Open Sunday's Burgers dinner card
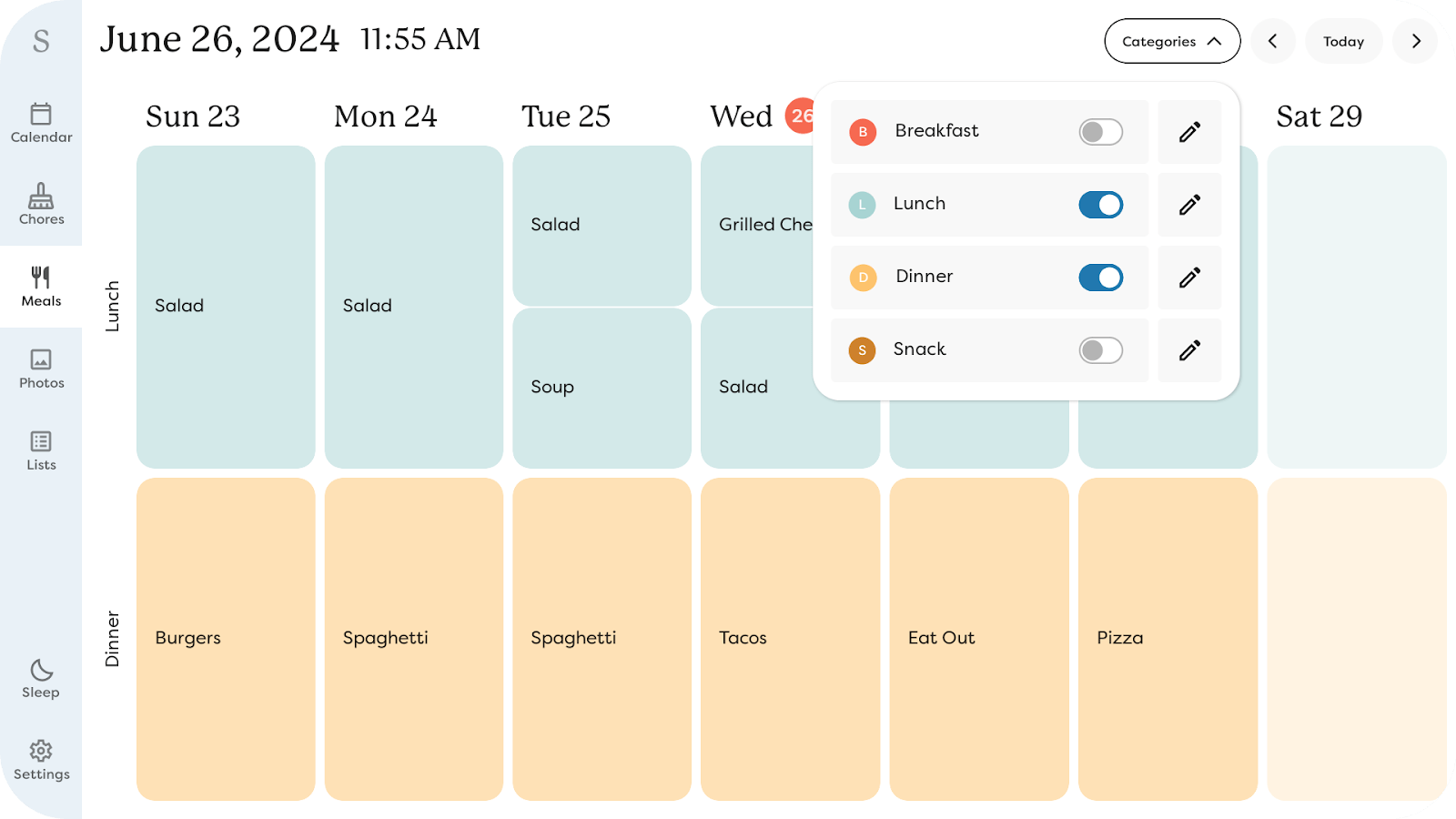Viewport: 1456px width, 819px height. coord(226,639)
